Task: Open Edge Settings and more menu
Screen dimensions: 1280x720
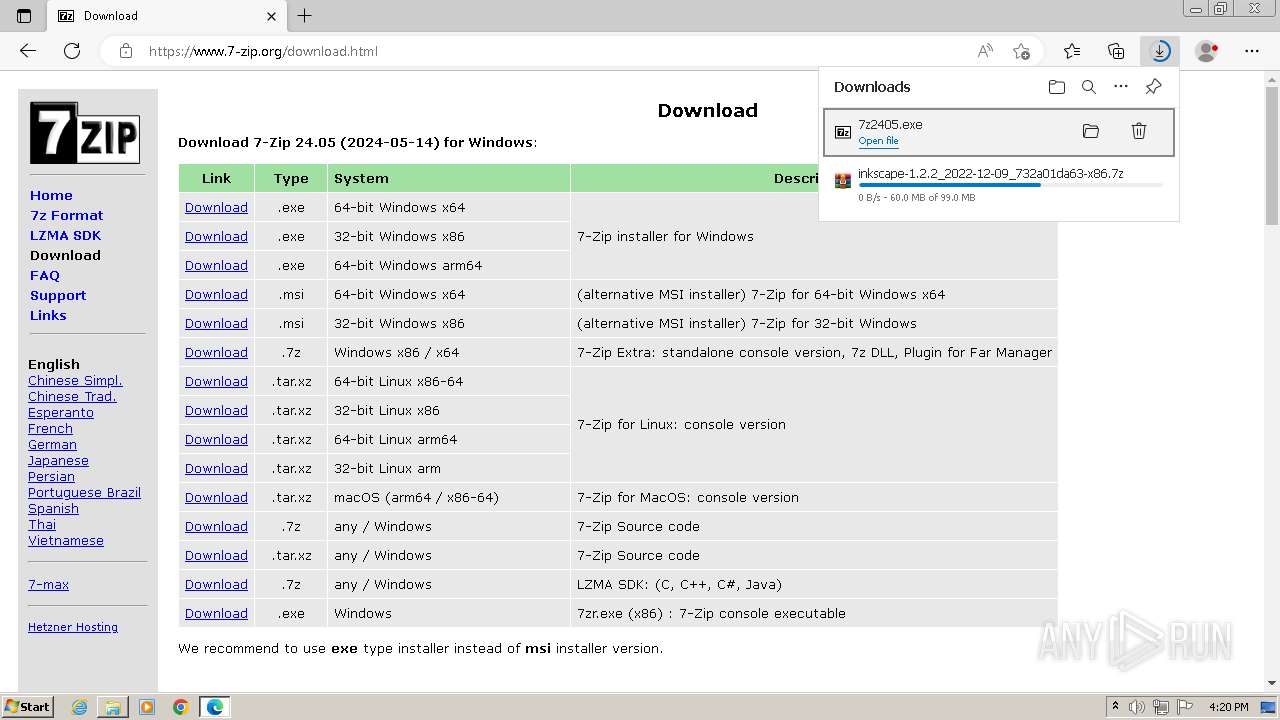Action: [x=1252, y=51]
